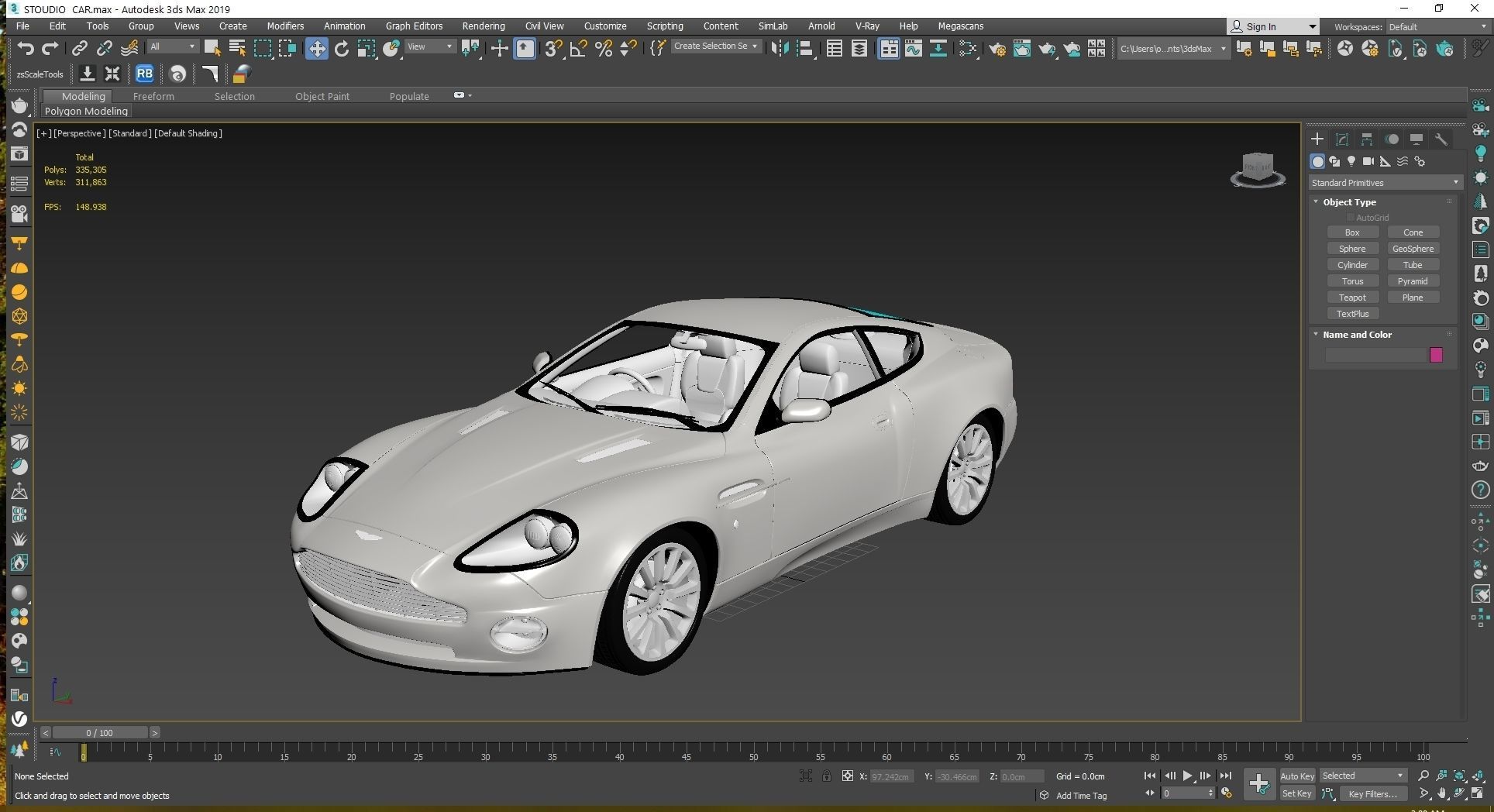This screenshot has width=1494, height=812.
Task: Open the Motion panel tab
Action: pos(1392,139)
